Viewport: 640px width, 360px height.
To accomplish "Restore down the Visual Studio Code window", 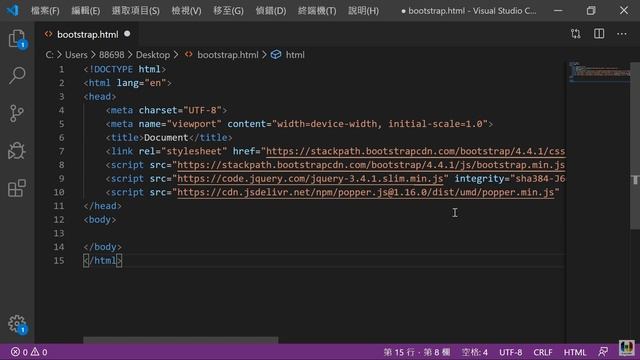I will 591,11.
